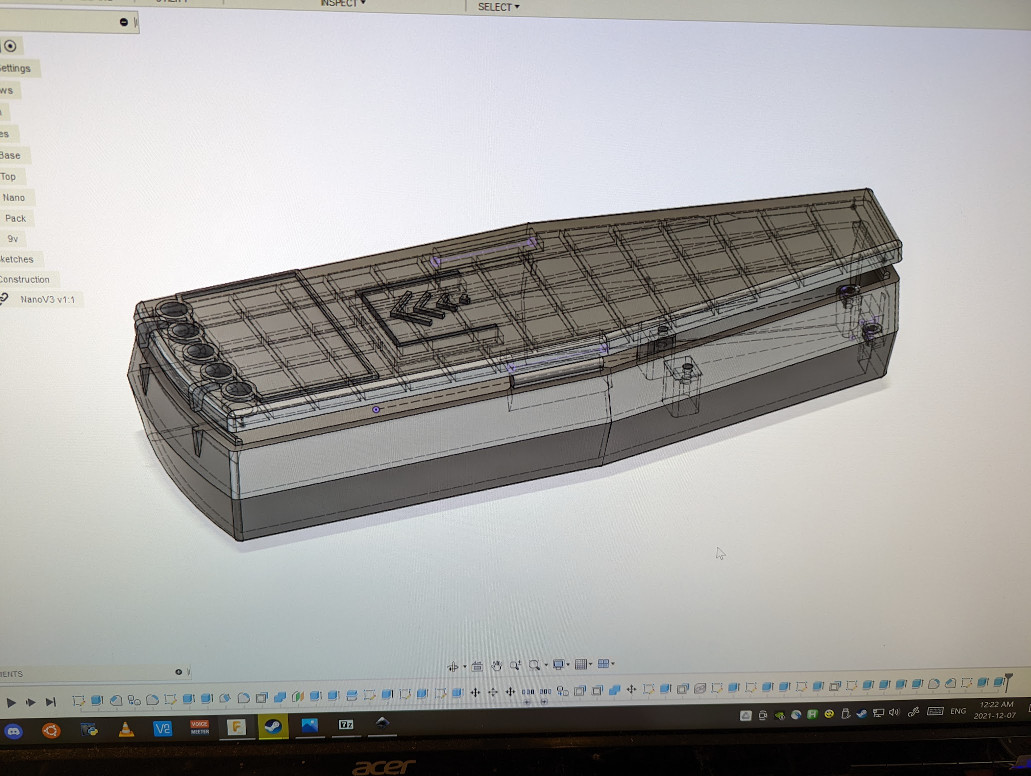Select the first sketch feature in the timeline
Viewport: 1031px width, 776px height.
point(79,700)
